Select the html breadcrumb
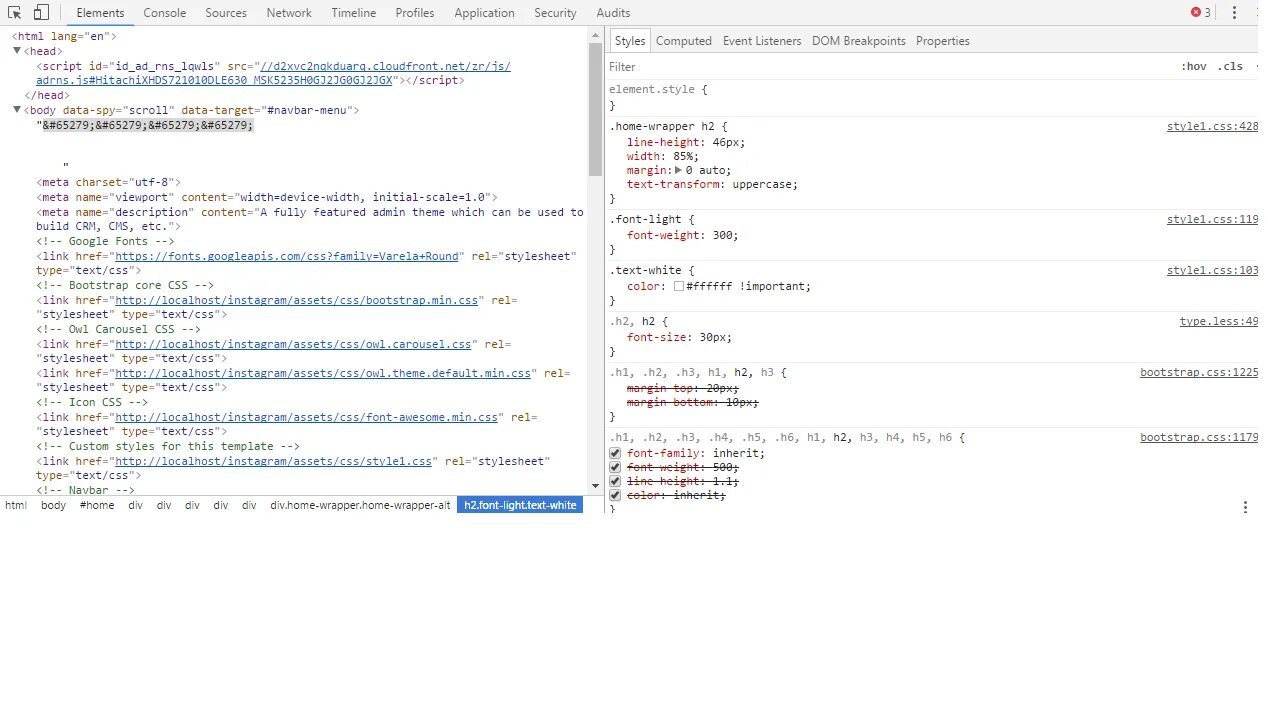 [16, 505]
